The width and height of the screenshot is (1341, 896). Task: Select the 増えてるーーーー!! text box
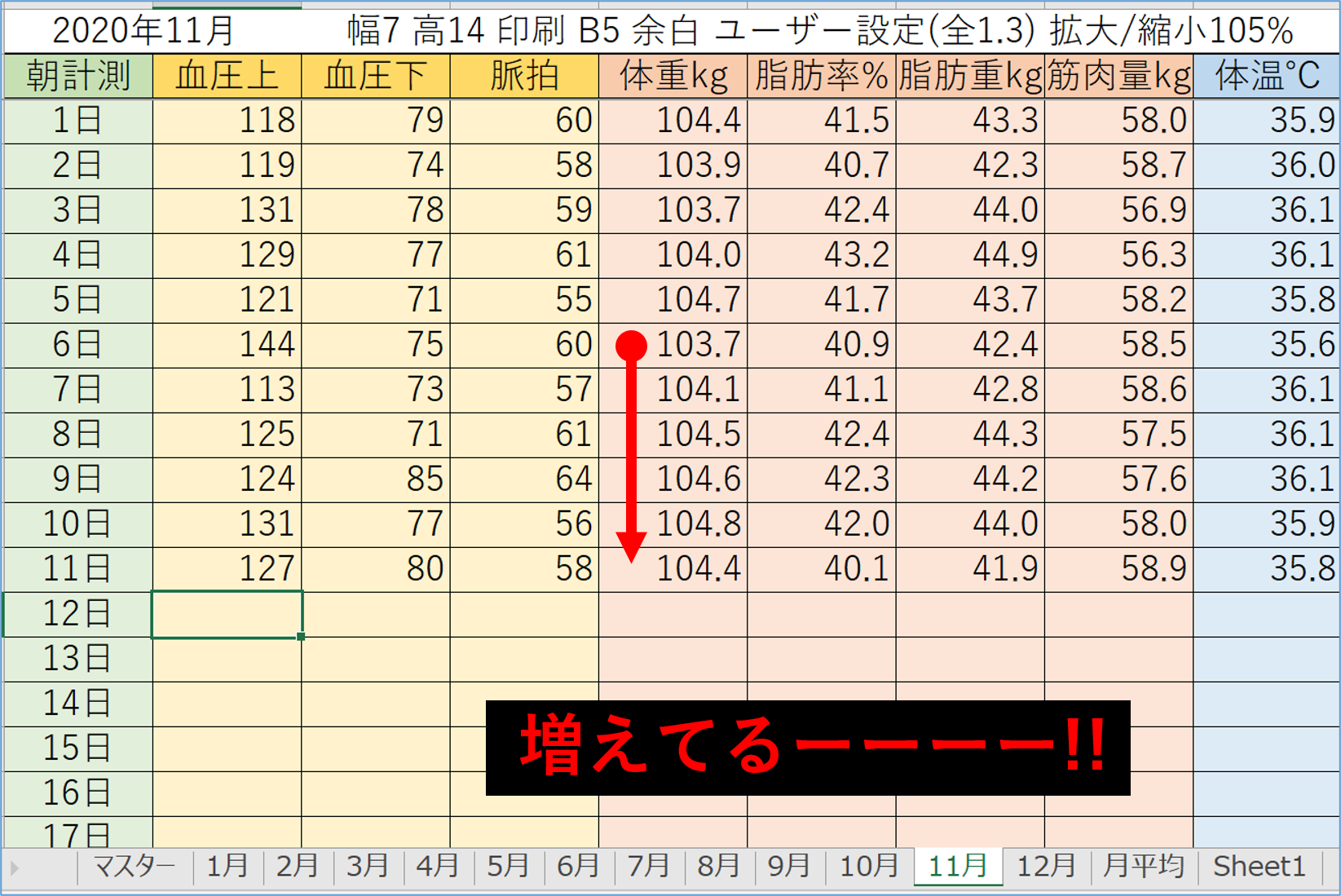click(x=808, y=748)
